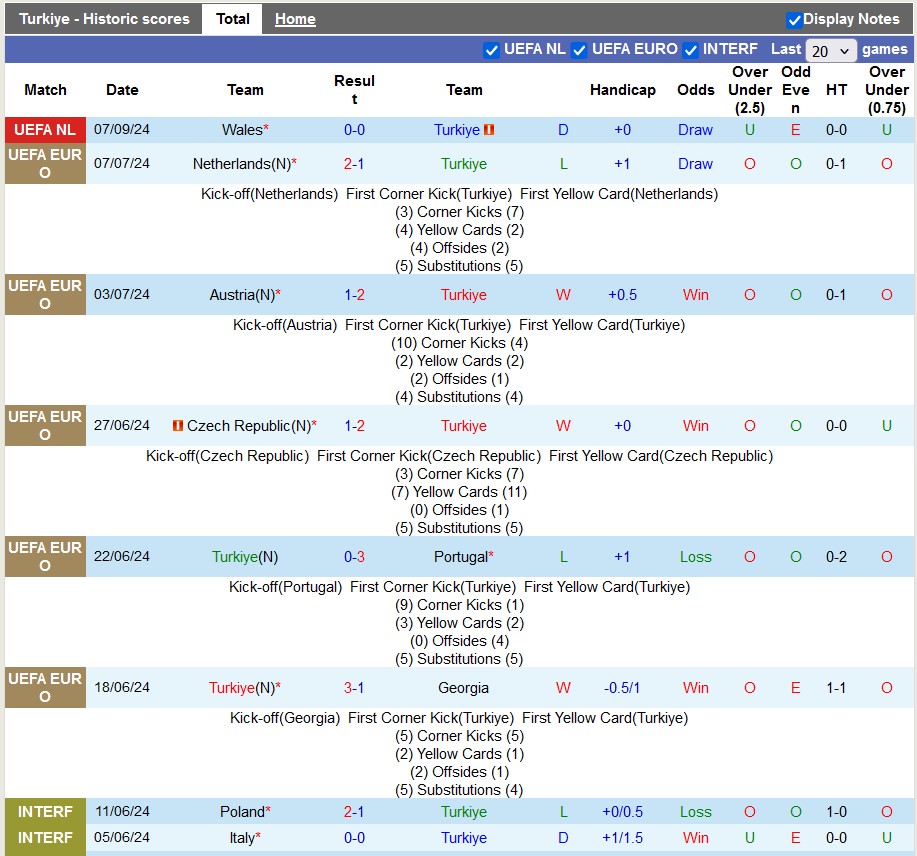Click the 0-3 score against Portugal
This screenshot has width=917, height=856.
(x=354, y=557)
